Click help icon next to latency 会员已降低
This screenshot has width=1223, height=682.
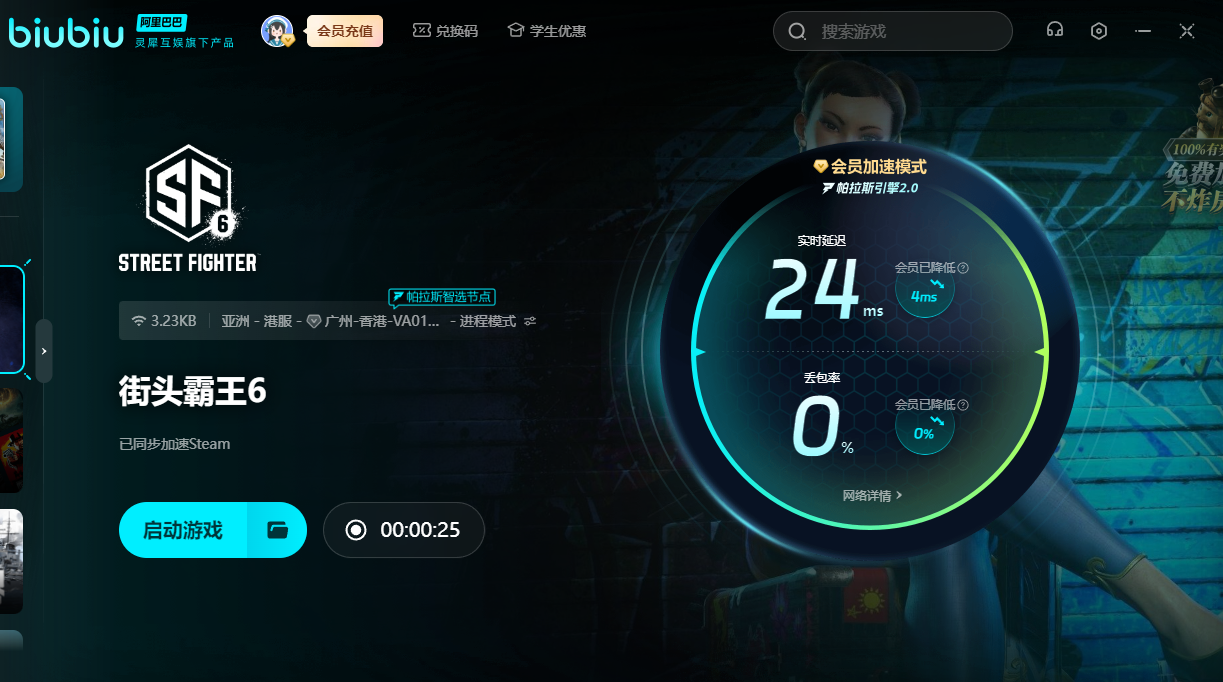963,268
